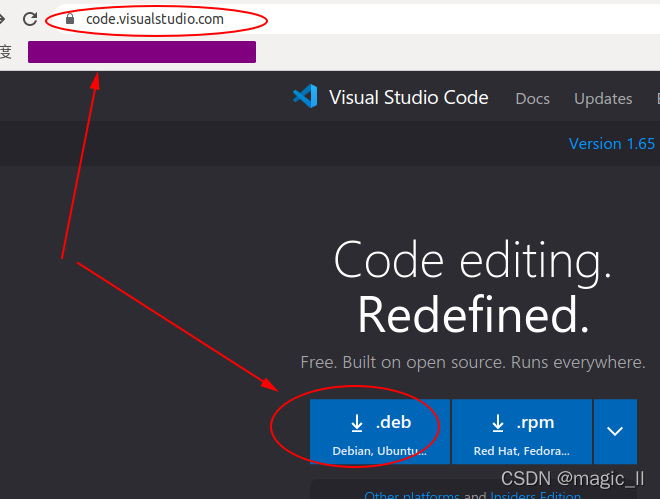This screenshot has width=660, height=499.
Task: Open the Updates menu item
Action: pos(603,99)
